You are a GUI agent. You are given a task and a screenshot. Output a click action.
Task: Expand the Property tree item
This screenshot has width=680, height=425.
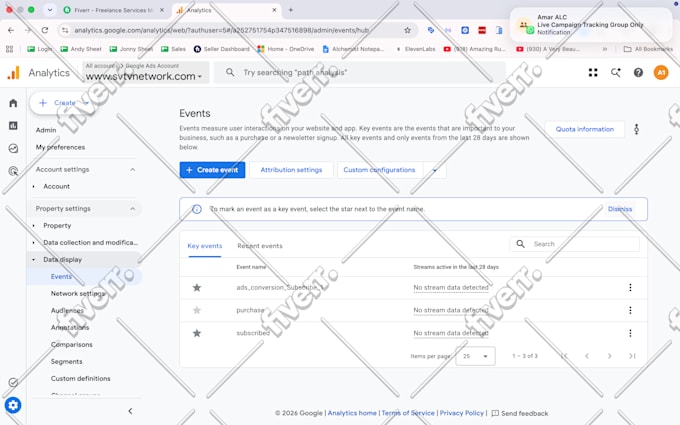pyautogui.click(x=33, y=226)
